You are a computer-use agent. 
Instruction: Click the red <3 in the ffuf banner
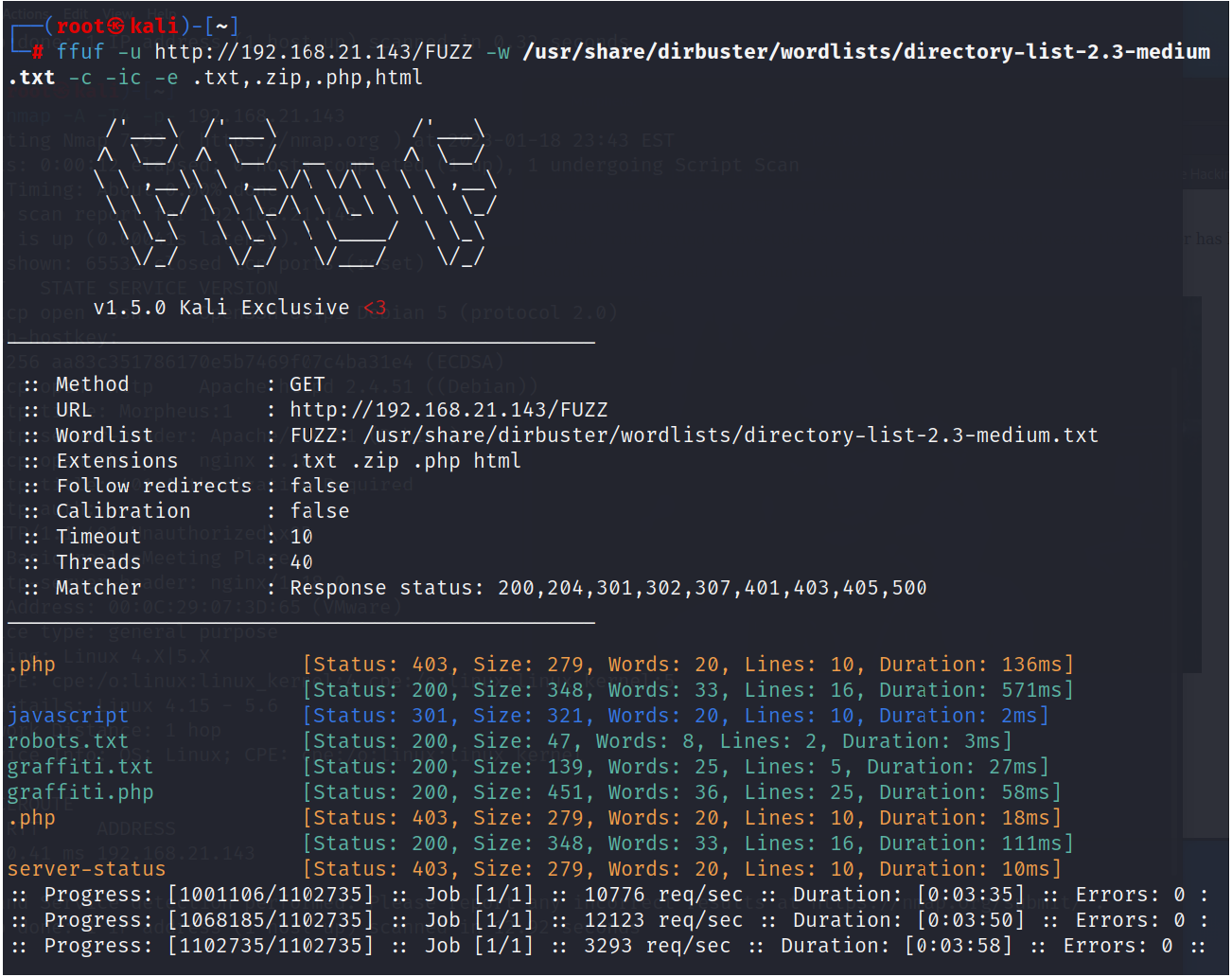[x=374, y=307]
